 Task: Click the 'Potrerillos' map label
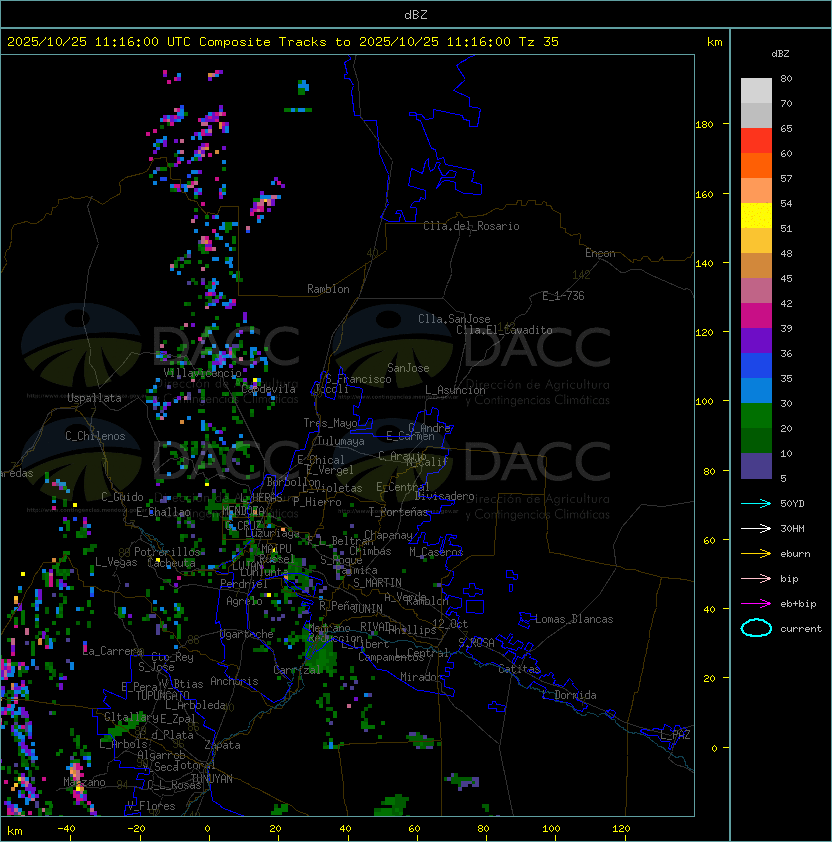[167, 552]
